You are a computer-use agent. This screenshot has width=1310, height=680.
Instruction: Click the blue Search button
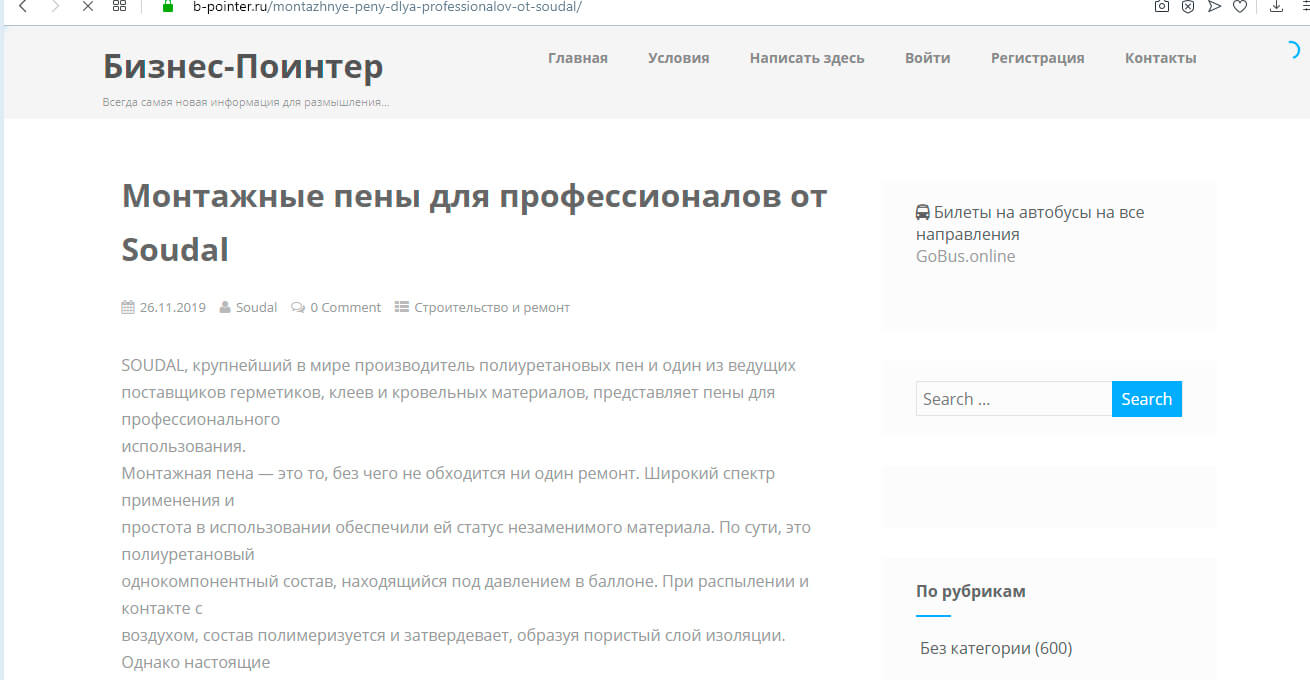1147,399
